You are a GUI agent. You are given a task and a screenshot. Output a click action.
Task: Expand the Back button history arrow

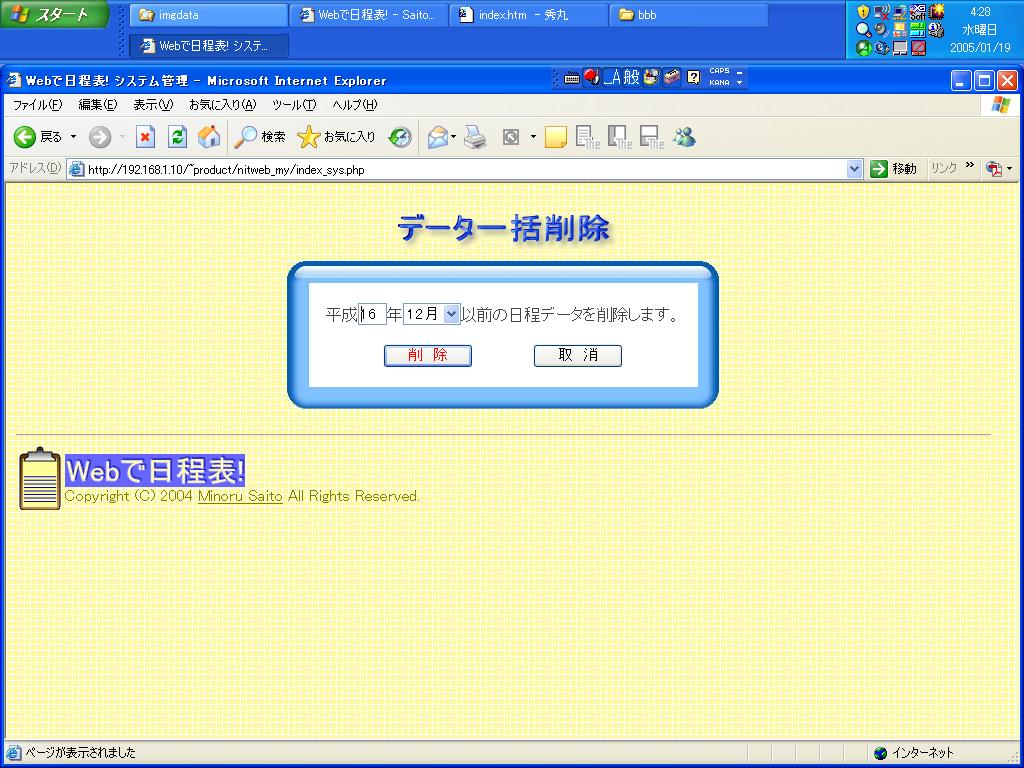(73, 138)
